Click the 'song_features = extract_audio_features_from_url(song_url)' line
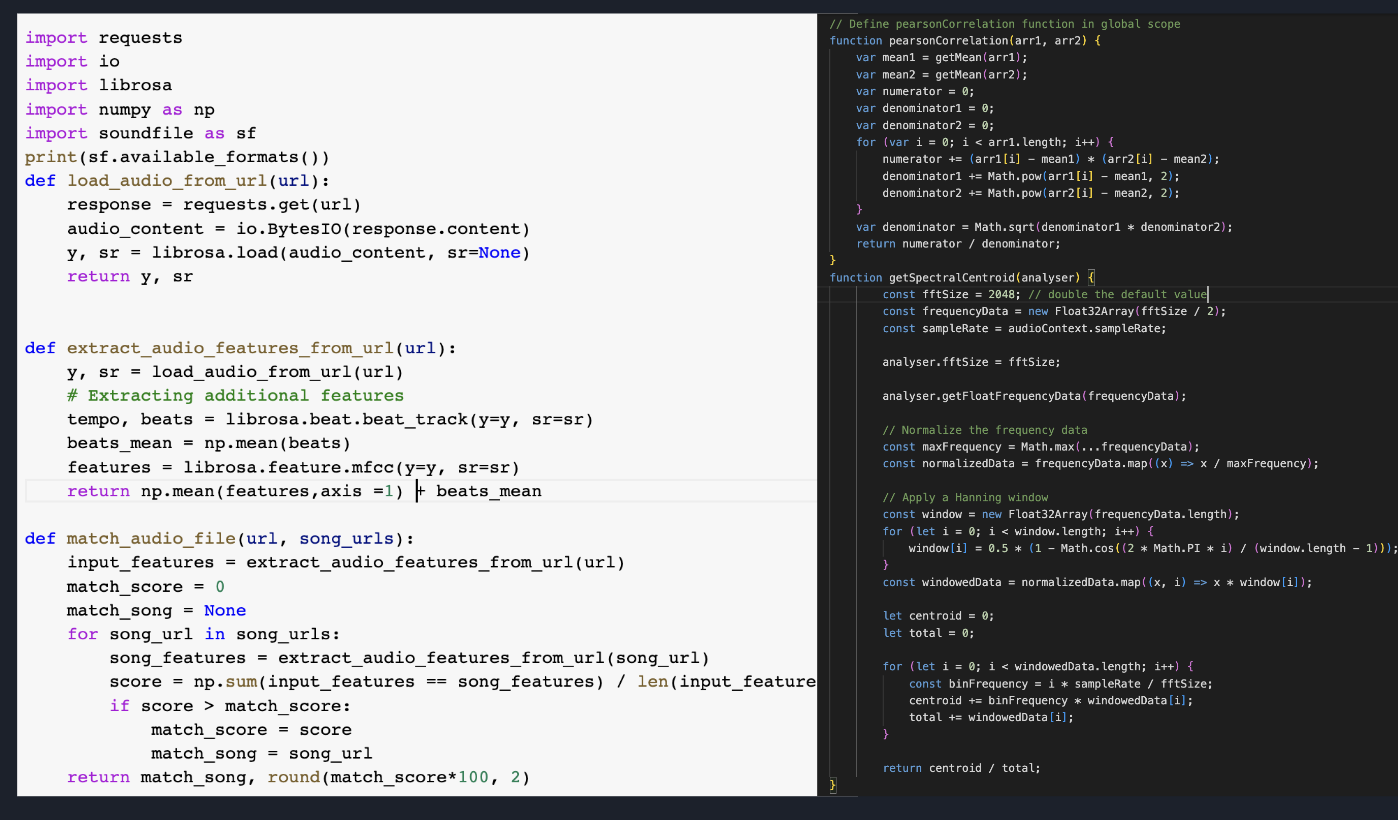 coord(409,658)
